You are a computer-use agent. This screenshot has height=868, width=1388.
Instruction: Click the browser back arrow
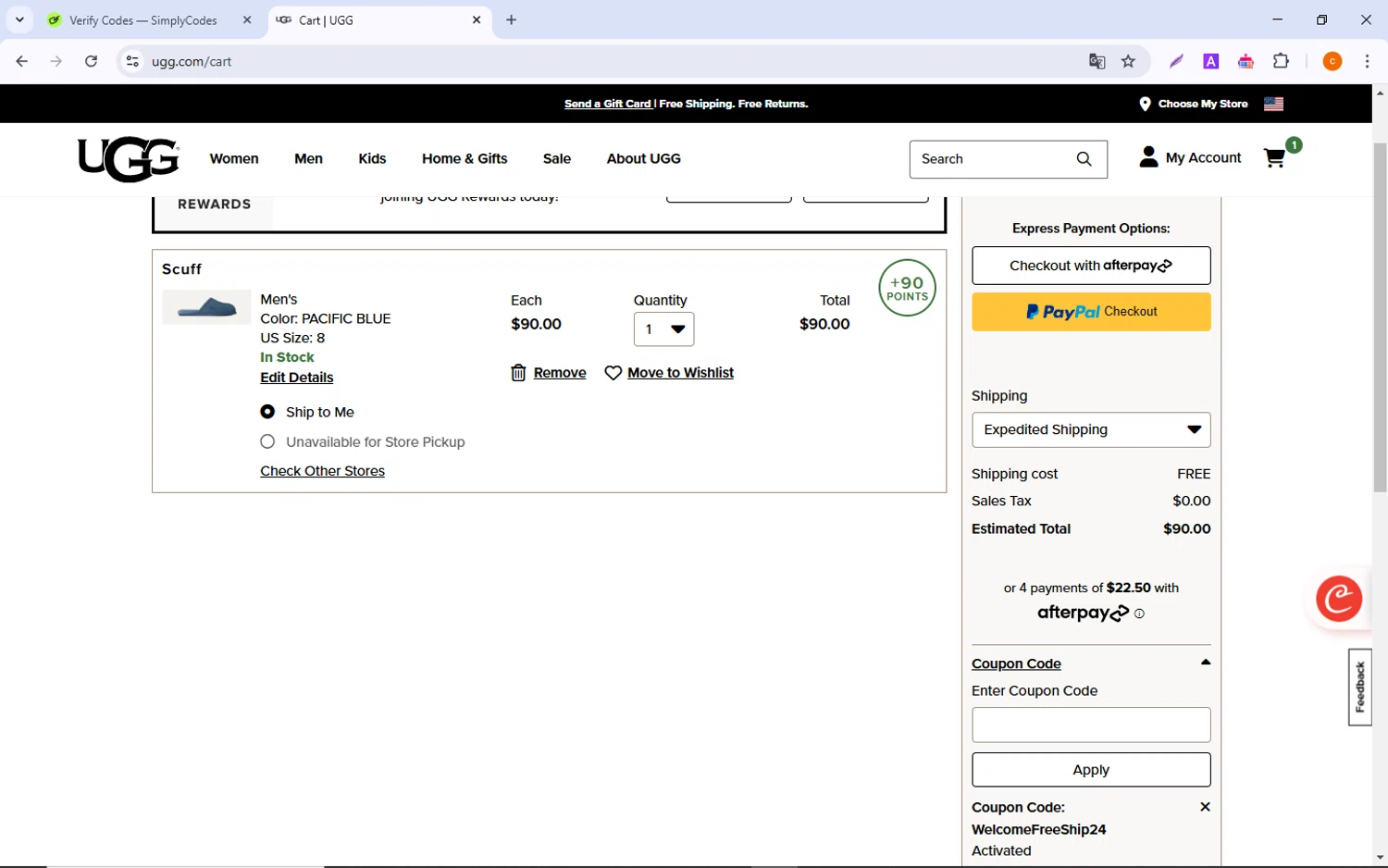(22, 61)
